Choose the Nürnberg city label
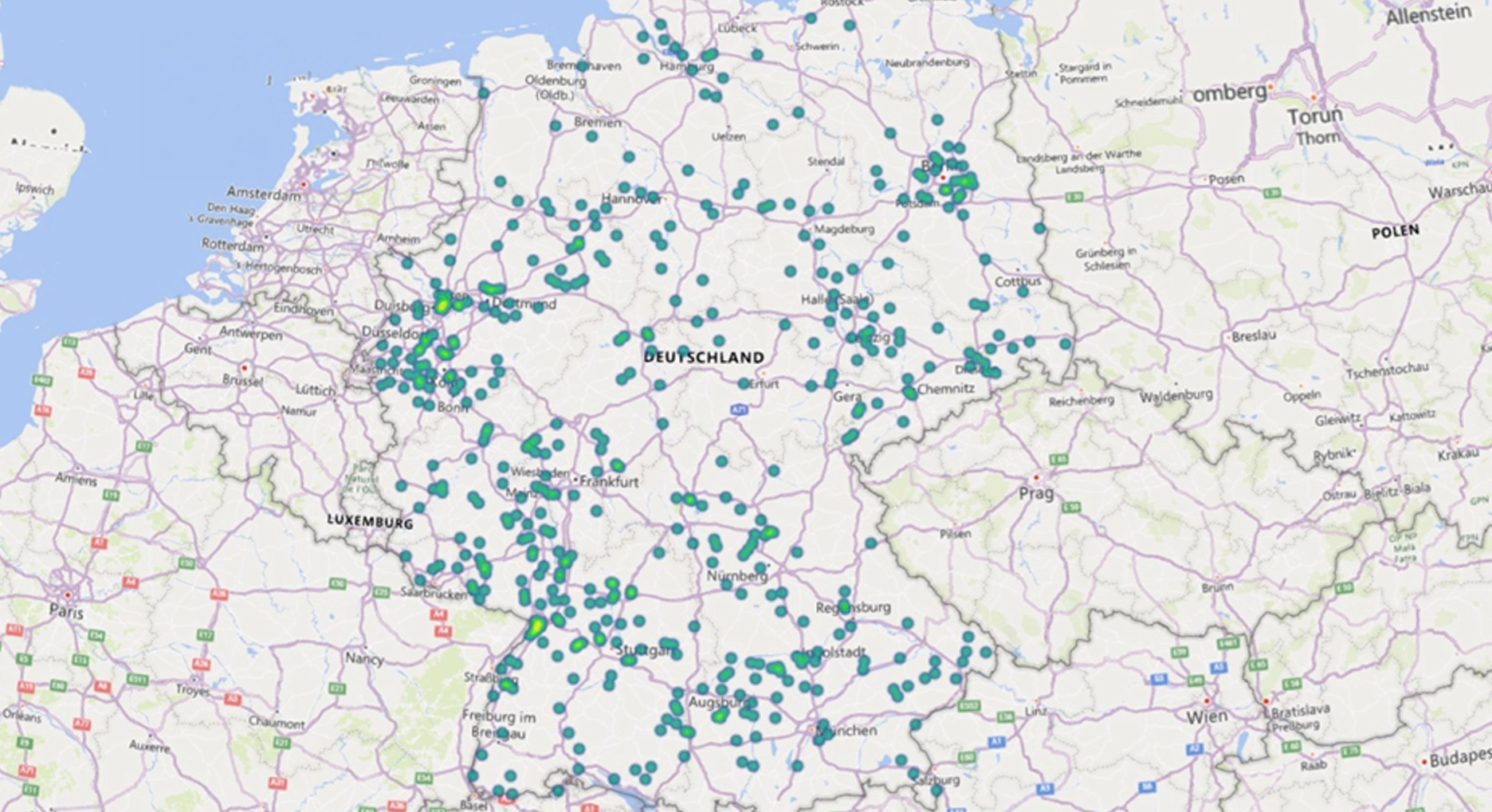The height and width of the screenshot is (812, 1492). coord(737,575)
